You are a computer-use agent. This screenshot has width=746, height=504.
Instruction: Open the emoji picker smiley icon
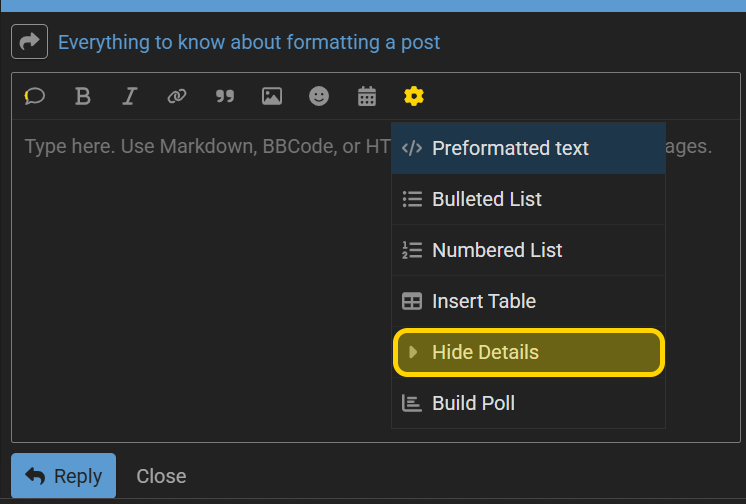click(319, 96)
